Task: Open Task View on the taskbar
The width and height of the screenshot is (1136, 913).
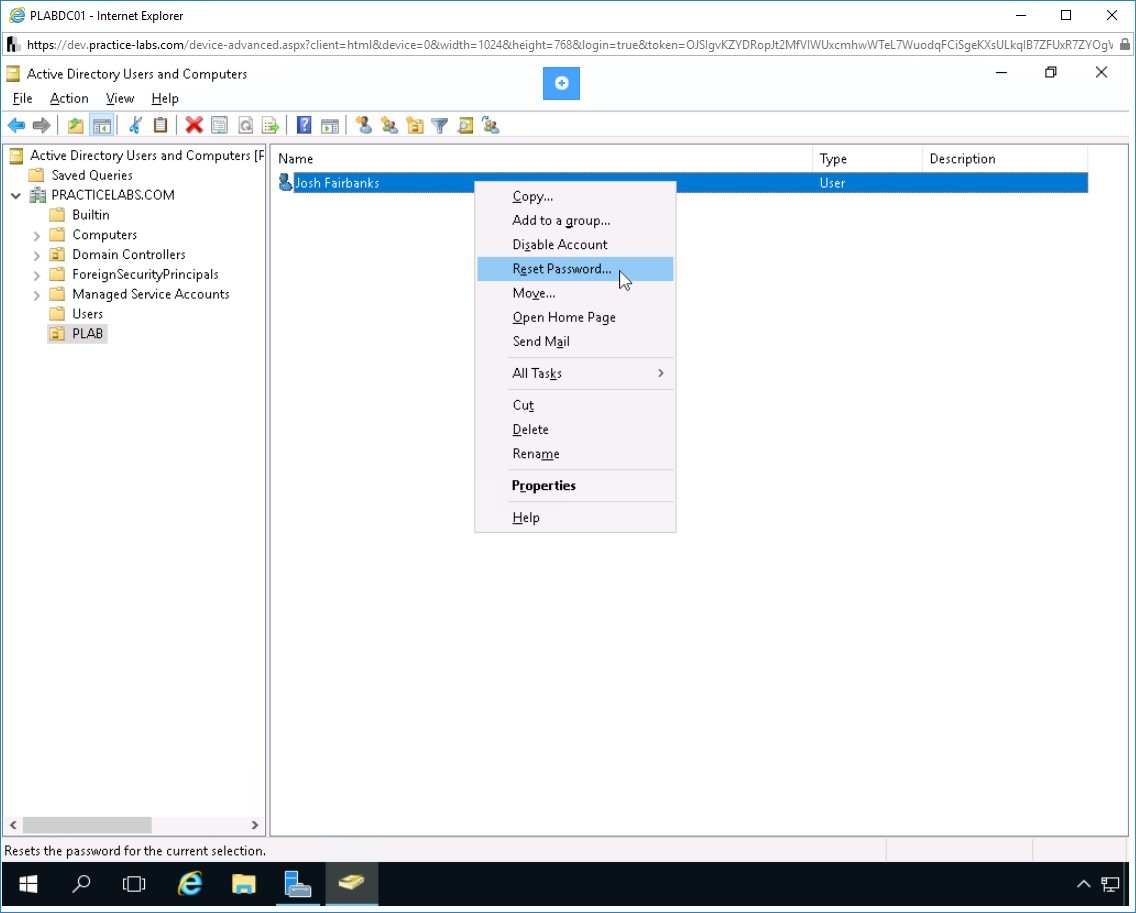Action: click(x=134, y=883)
